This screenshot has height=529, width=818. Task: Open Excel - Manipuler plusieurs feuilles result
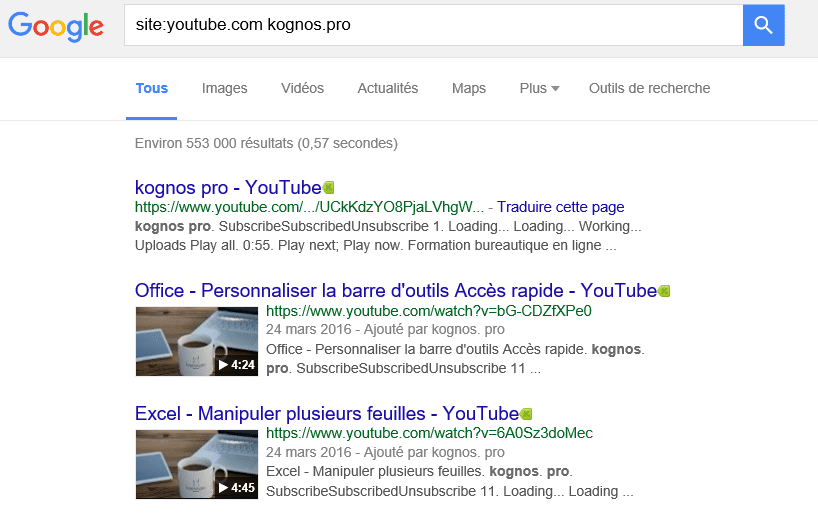(327, 414)
